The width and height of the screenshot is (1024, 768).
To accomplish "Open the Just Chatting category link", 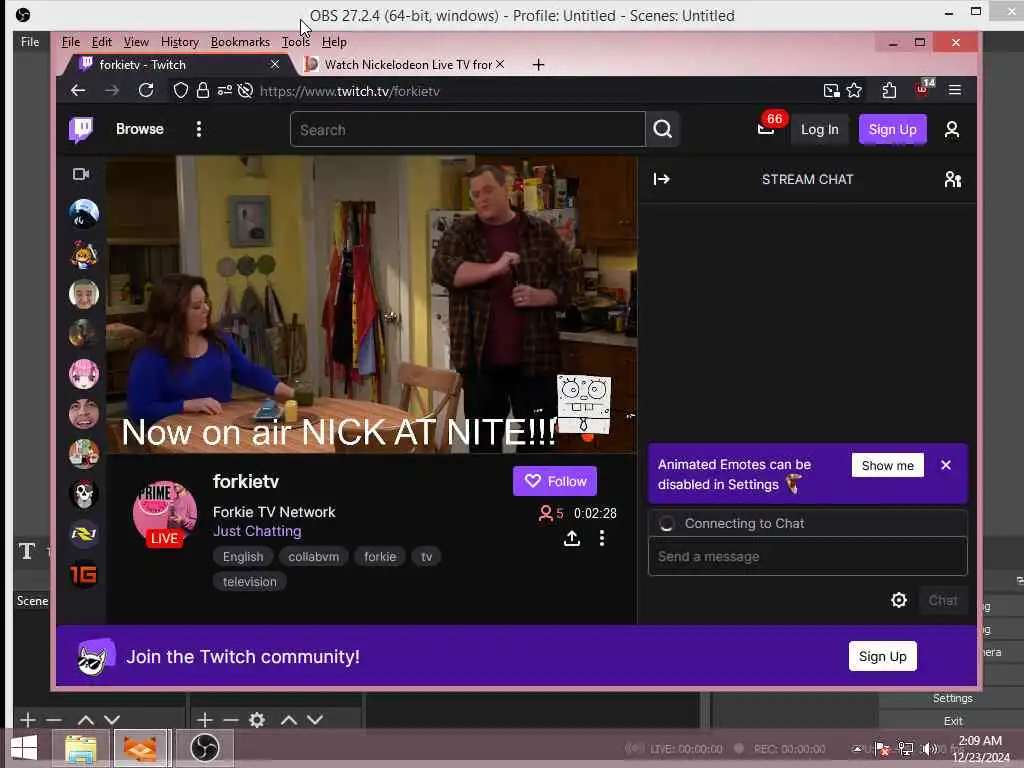I will coord(257,531).
